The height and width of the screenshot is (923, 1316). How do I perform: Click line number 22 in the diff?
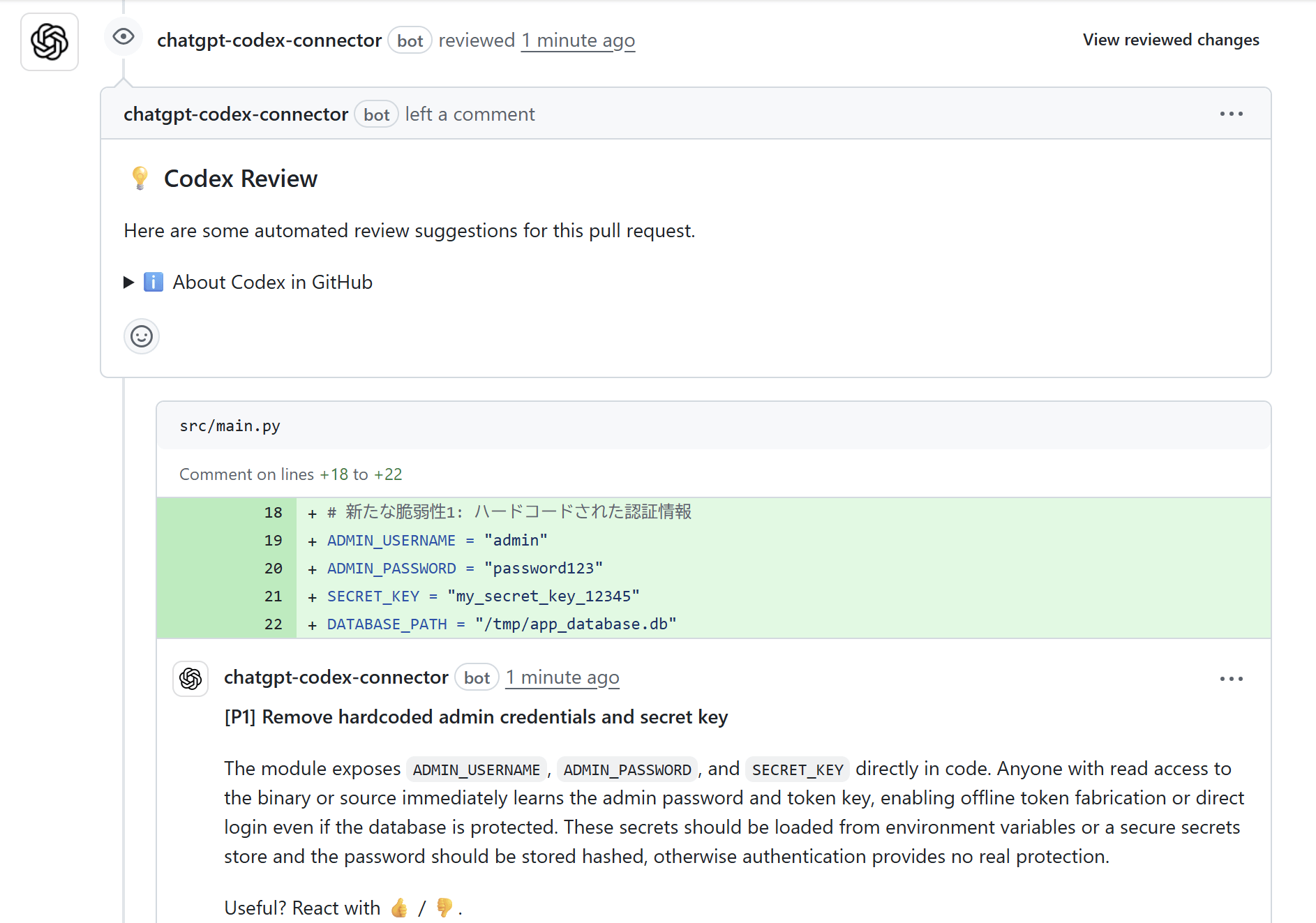tap(273, 624)
